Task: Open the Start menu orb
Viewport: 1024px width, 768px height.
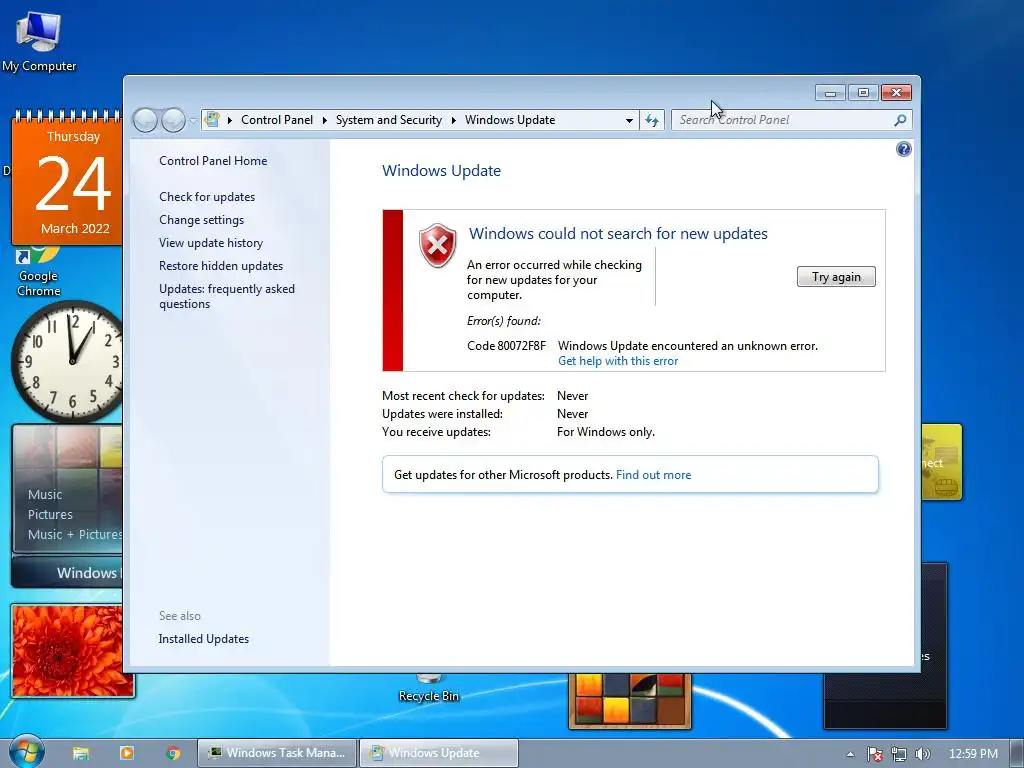Action: pos(27,752)
